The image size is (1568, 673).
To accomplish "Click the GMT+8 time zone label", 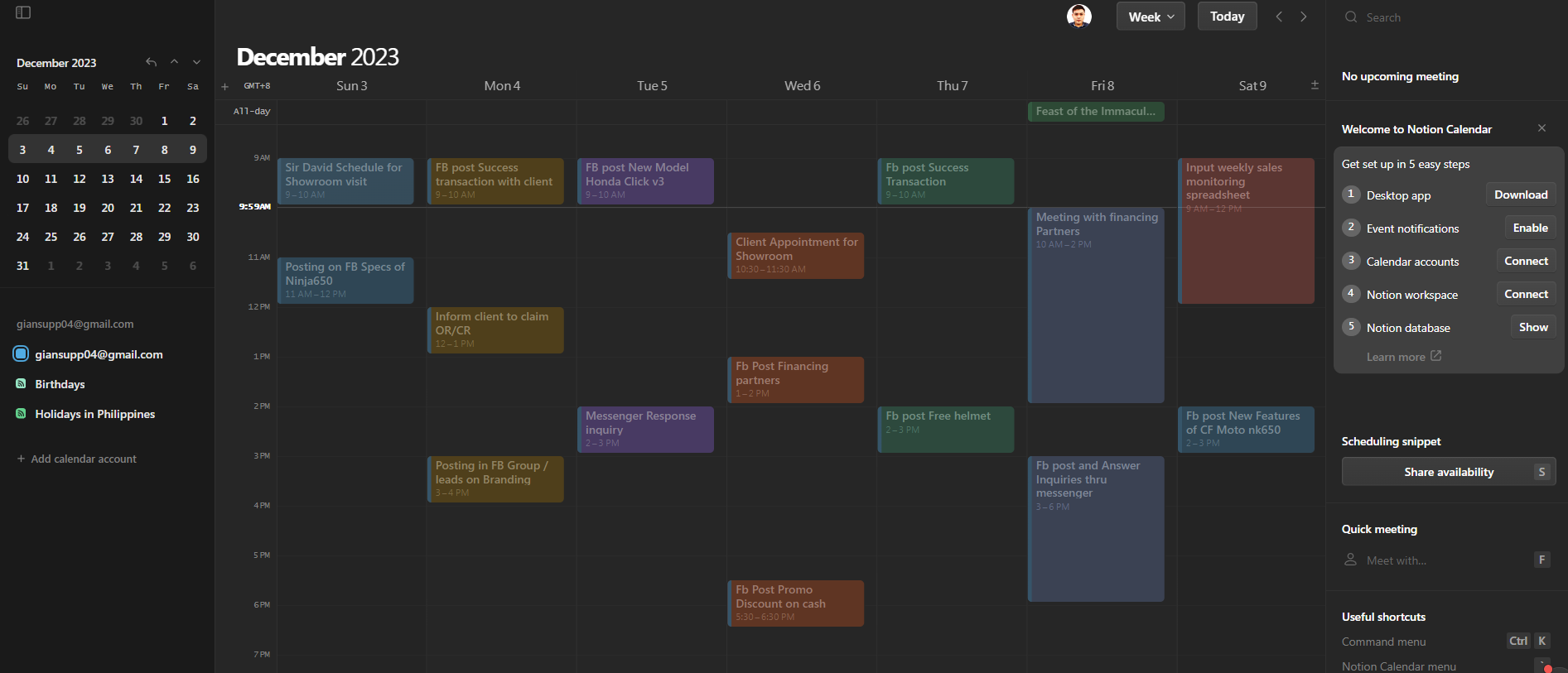I will 257,86.
